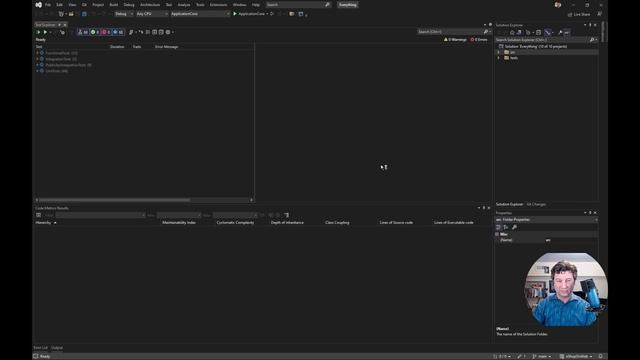
Task: Switch to the Solution Explorer tab
Action: tap(509, 204)
